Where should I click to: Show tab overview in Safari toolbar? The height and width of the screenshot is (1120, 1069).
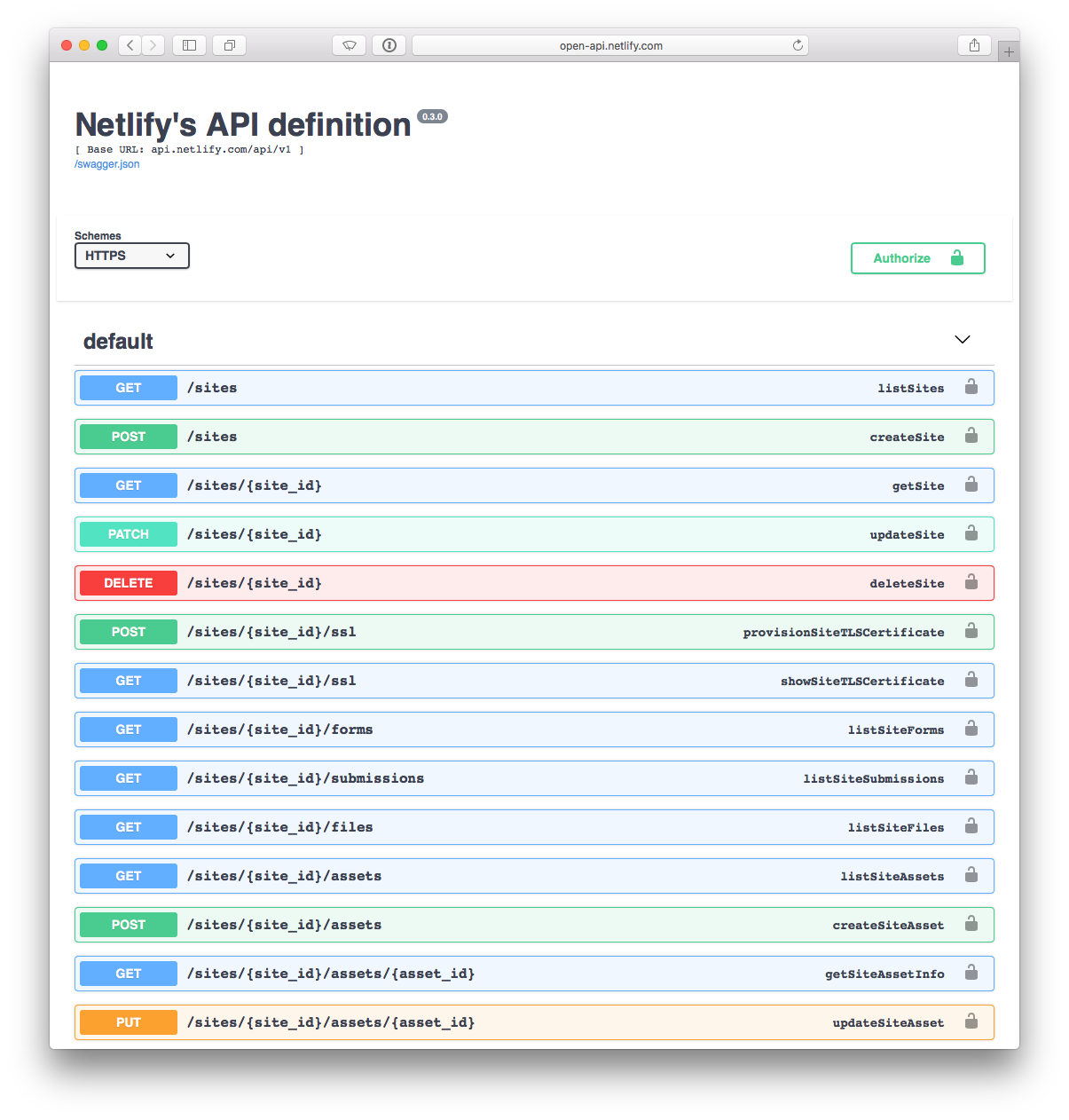click(230, 45)
